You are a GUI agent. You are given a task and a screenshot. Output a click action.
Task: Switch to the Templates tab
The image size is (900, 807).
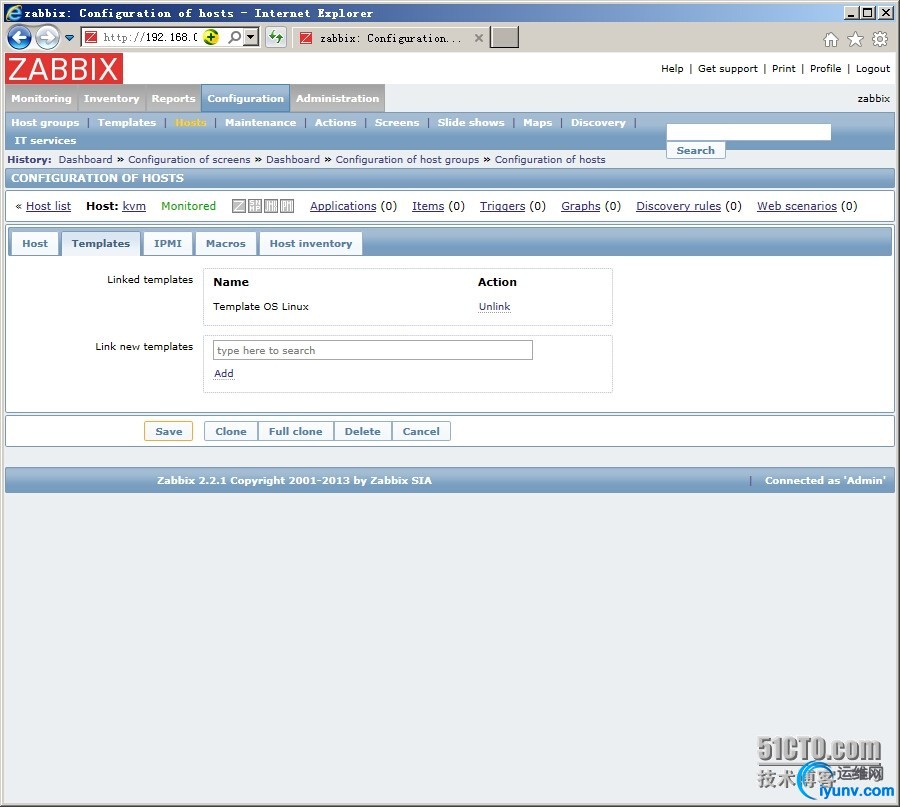point(101,243)
